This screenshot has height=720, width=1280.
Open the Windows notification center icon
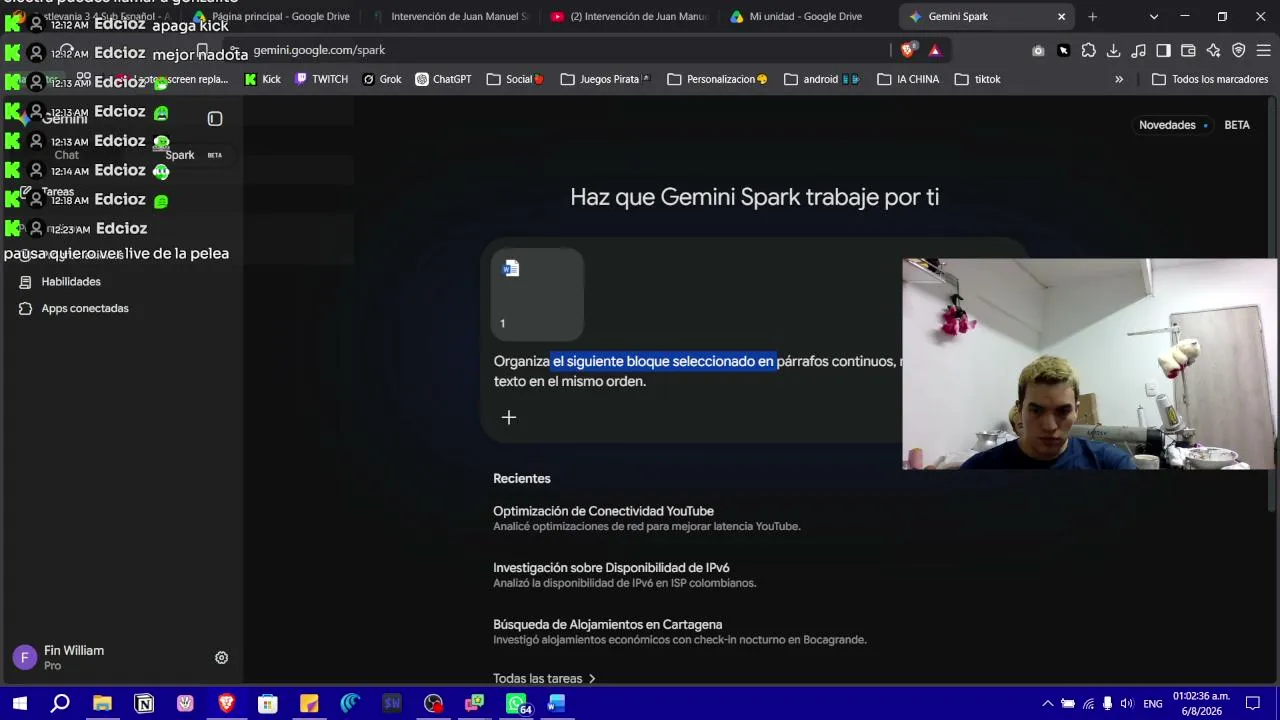(1252, 703)
